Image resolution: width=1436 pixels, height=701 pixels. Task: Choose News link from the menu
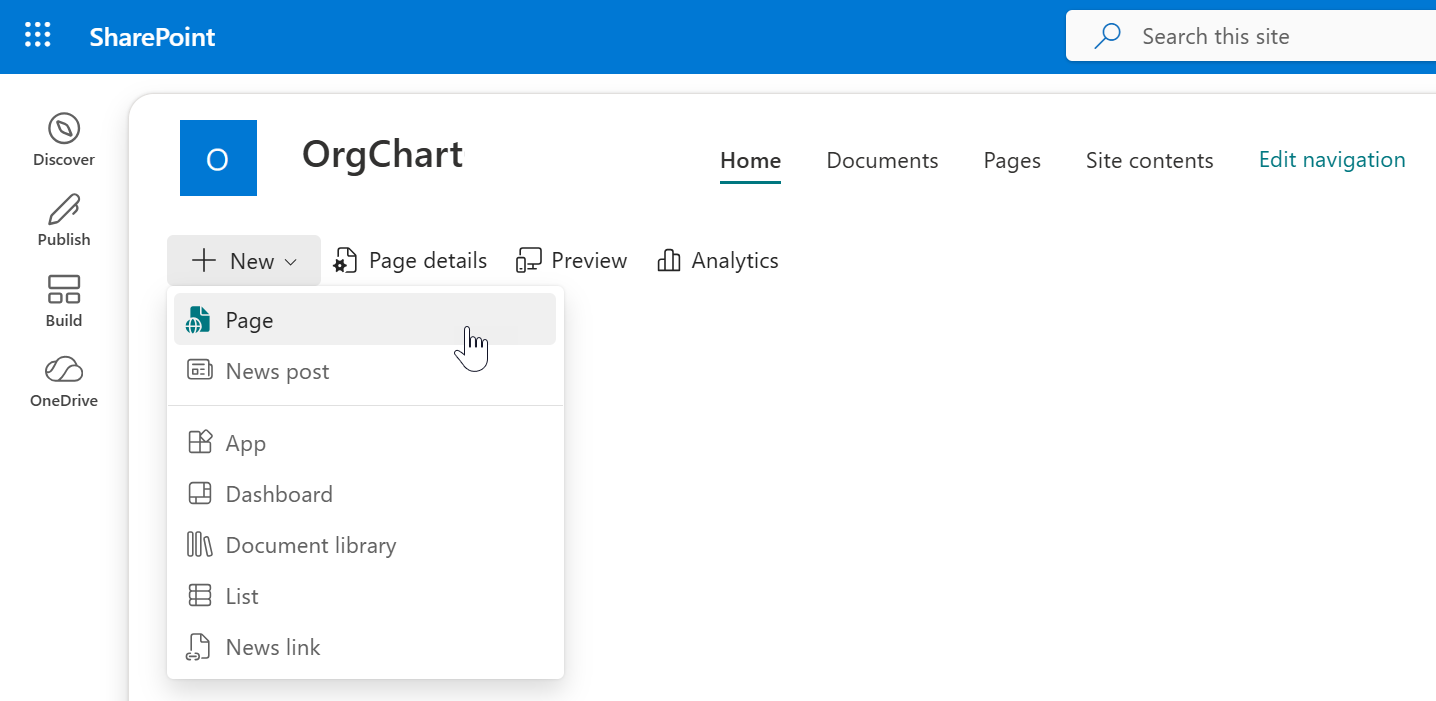pyautogui.click(x=365, y=647)
